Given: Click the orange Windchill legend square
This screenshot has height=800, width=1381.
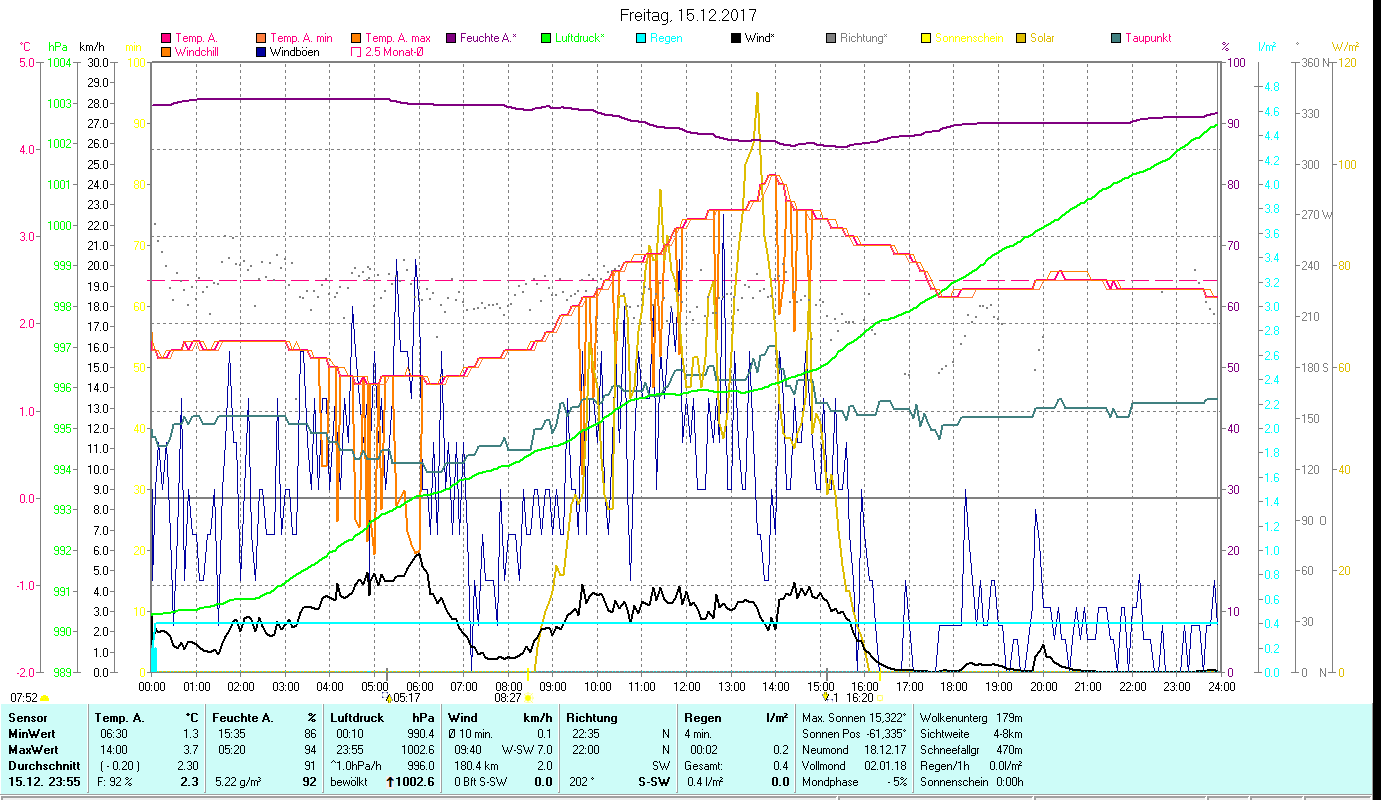Looking at the screenshot, I should [166, 52].
